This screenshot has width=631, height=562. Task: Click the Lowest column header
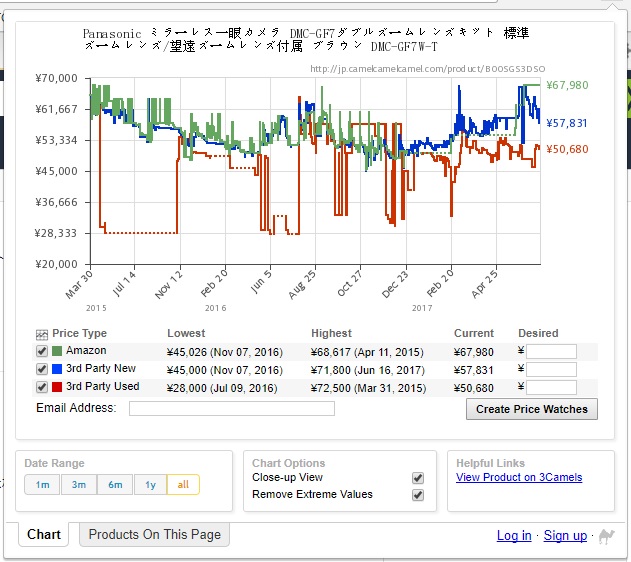coord(186,333)
